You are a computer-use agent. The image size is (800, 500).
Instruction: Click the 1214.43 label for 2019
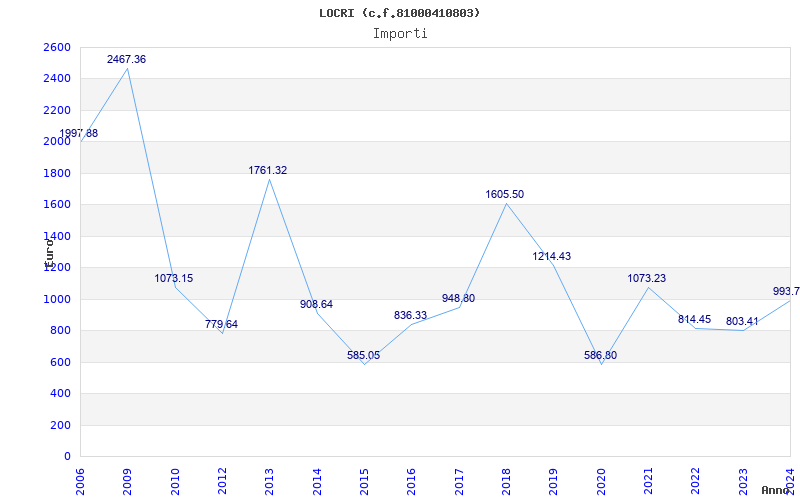pos(552,257)
